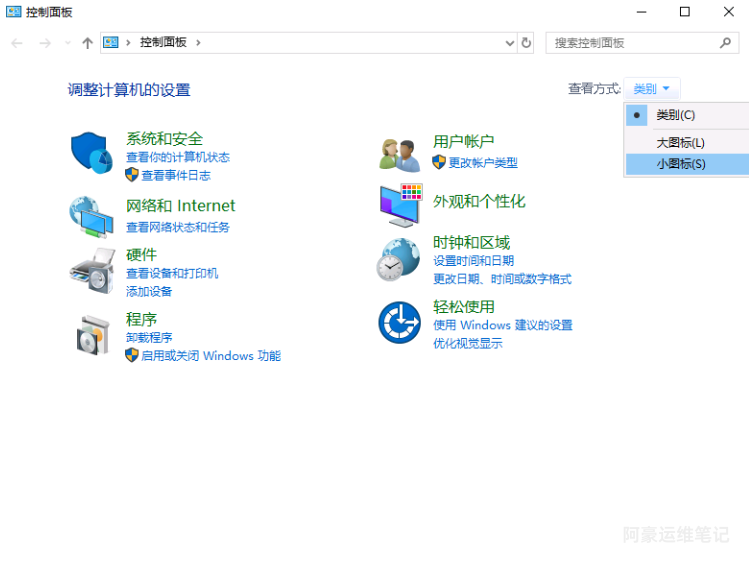Select the 类别(C) view option
Viewport: 749px width, 561px height.
pos(675,115)
